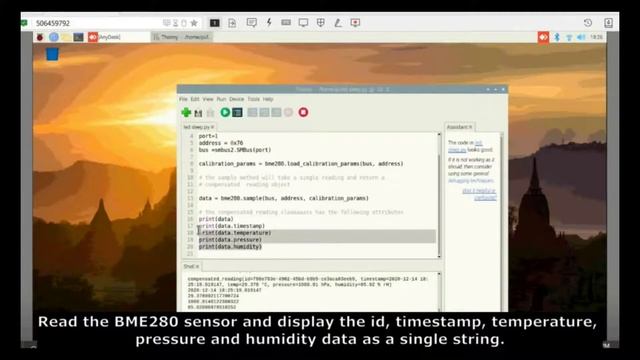The height and width of the screenshot is (360, 640).
Task: Open the AnyDesk actions lightning icon
Action: pos(269,23)
